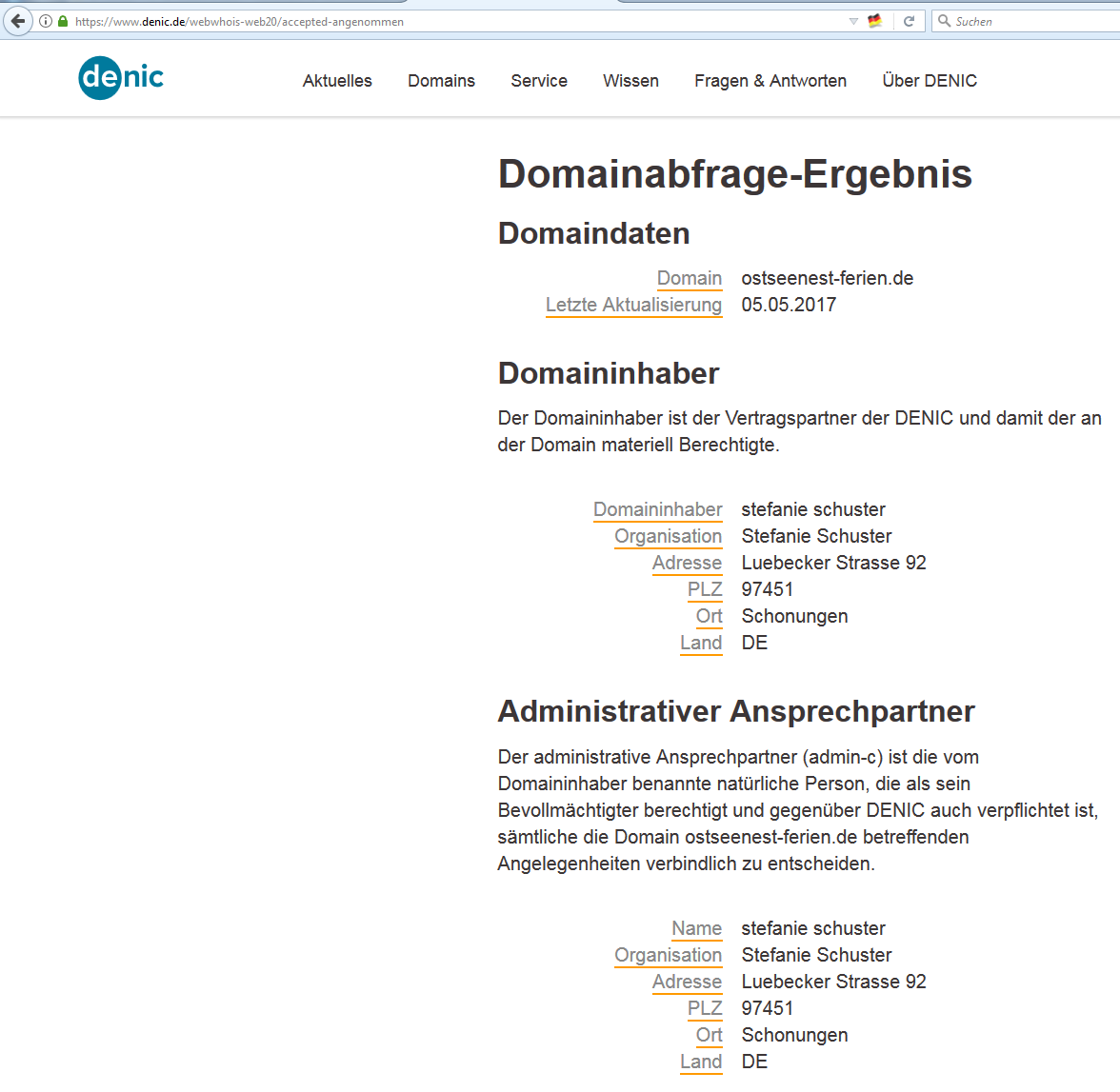Screen dimensions: 1120x1092
Task: Select the date value 05.05.2017
Action: tap(789, 305)
